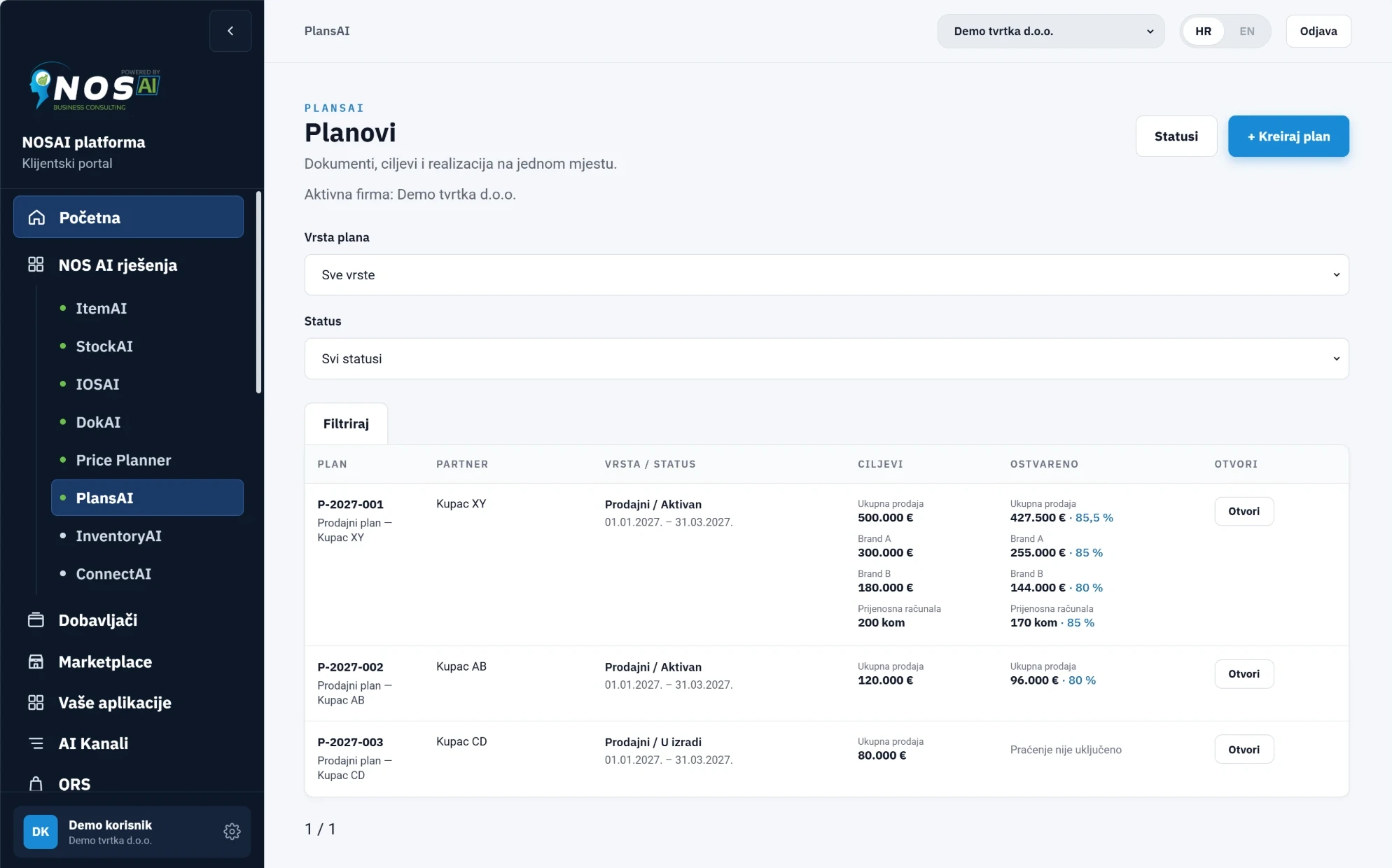Image resolution: width=1392 pixels, height=868 pixels.
Task: Click the AI Kanali list icon
Action: coord(36,743)
